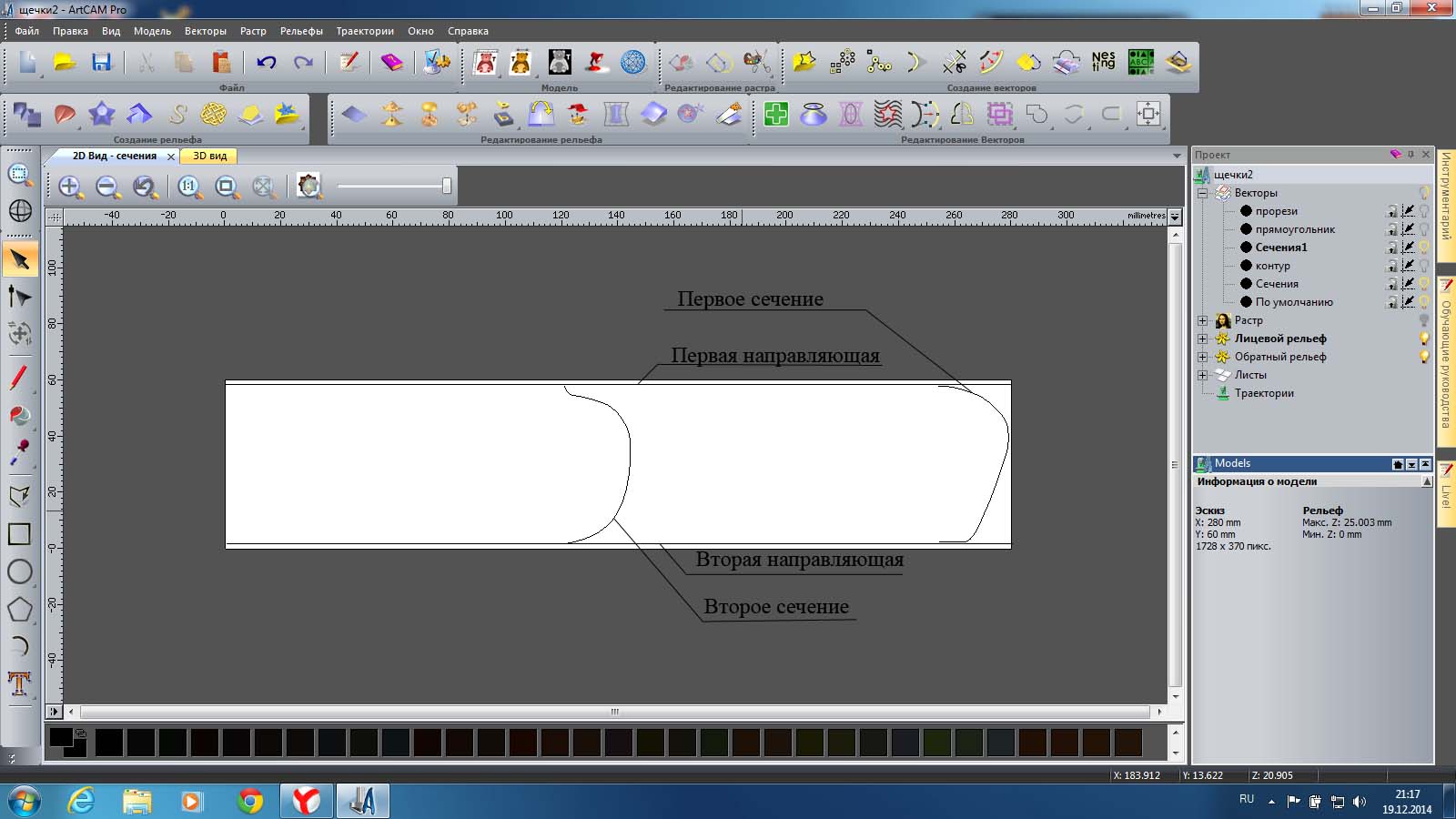Open the Рельефы menu

click(301, 31)
